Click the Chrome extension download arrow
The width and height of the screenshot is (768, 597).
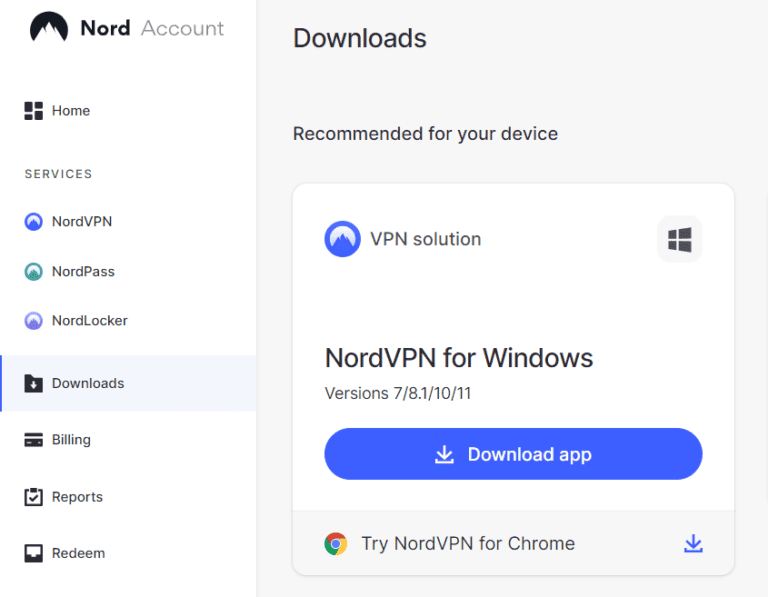(693, 544)
